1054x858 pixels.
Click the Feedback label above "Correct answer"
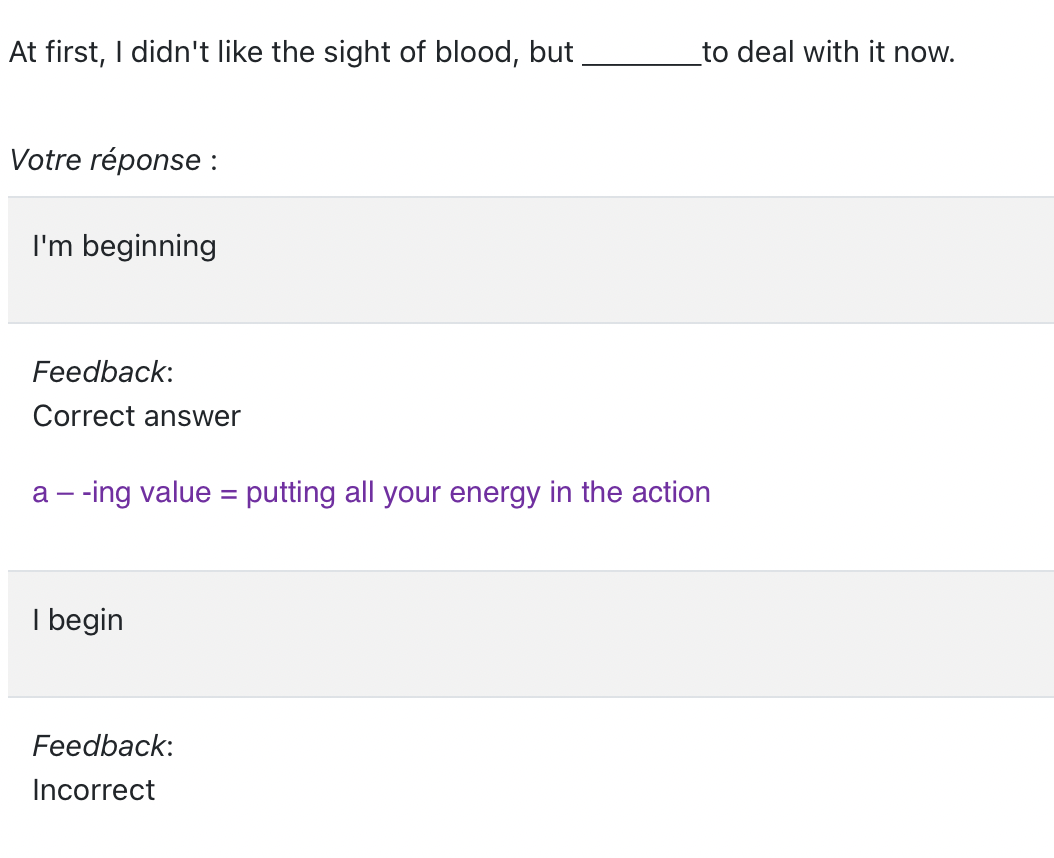(102, 372)
